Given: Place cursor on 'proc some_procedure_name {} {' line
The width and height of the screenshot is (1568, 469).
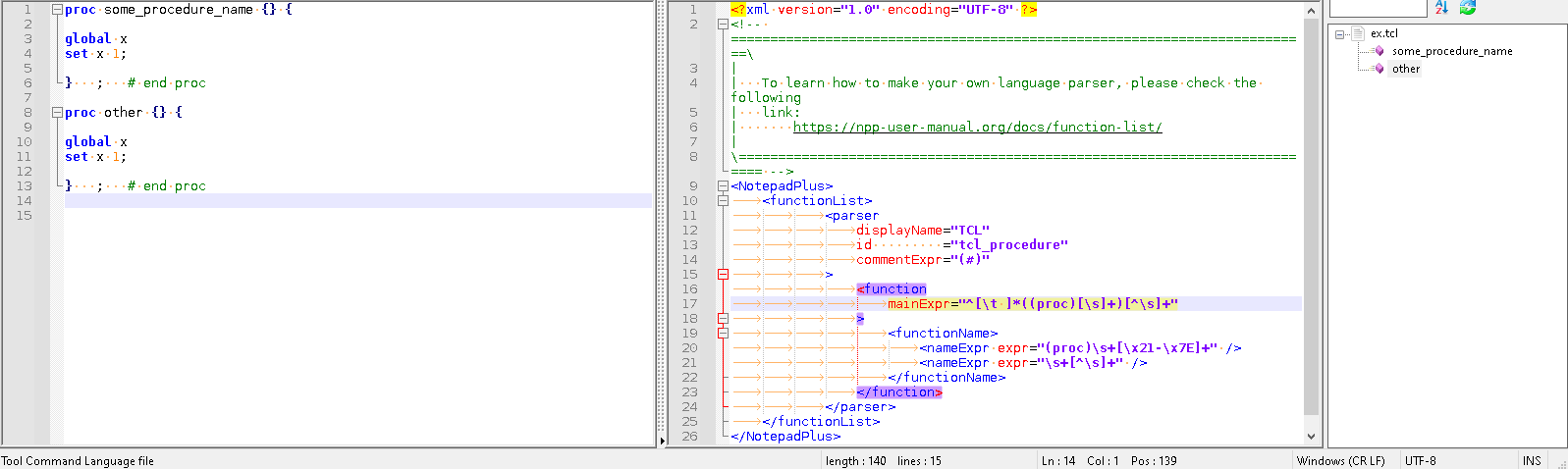Looking at the screenshot, I should pyautogui.click(x=179, y=10).
